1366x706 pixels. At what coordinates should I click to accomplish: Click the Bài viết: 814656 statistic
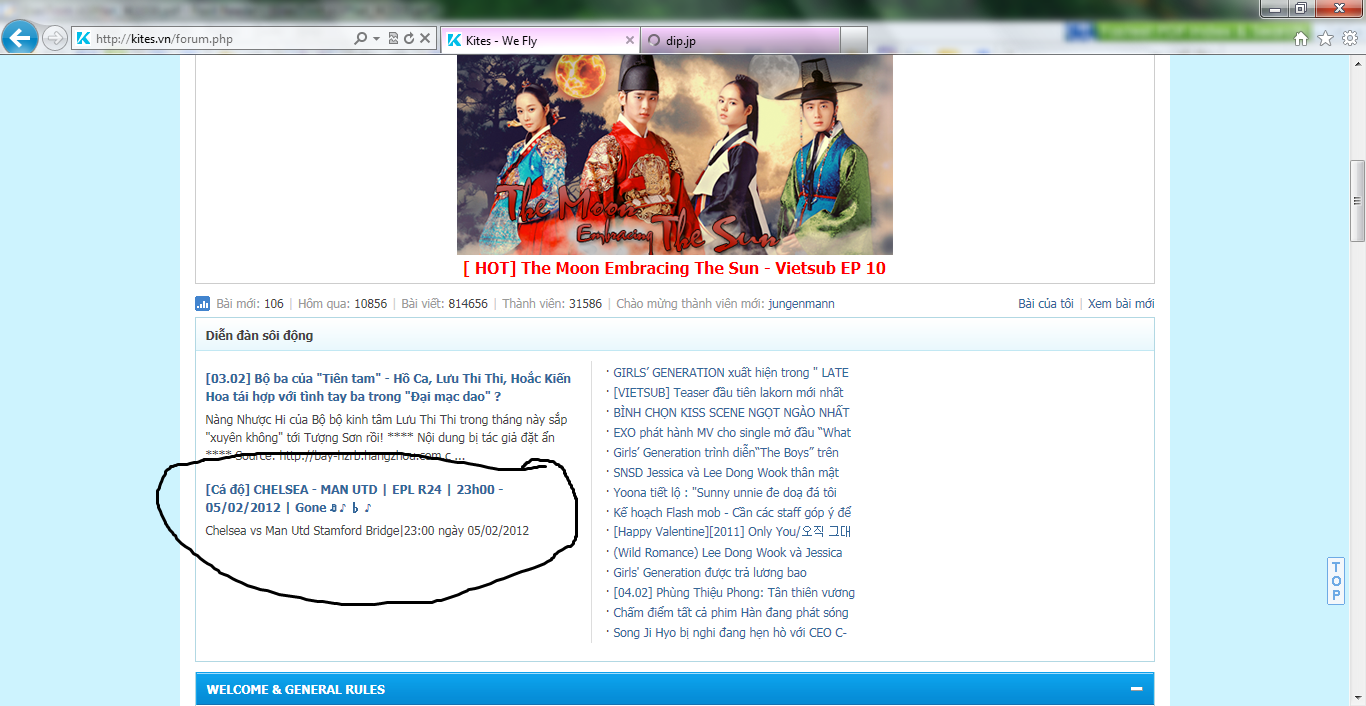[x=445, y=304]
